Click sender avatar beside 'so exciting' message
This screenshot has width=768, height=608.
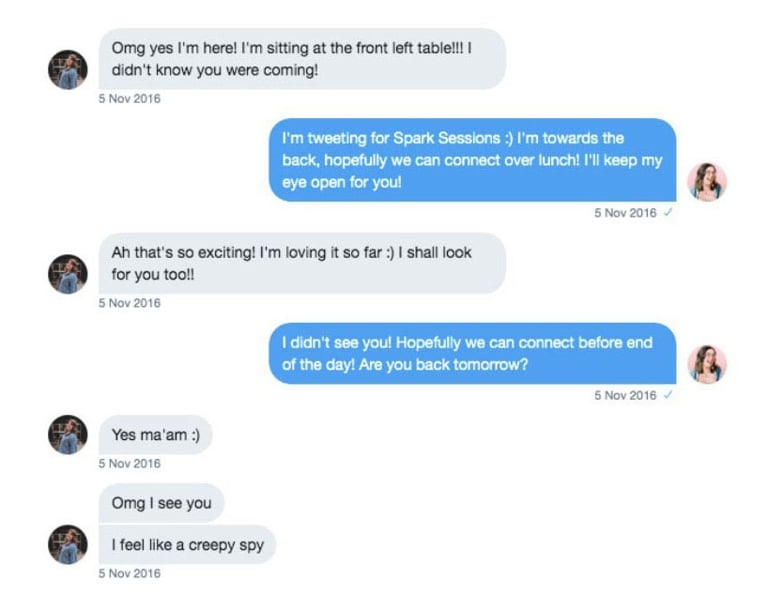point(68,274)
